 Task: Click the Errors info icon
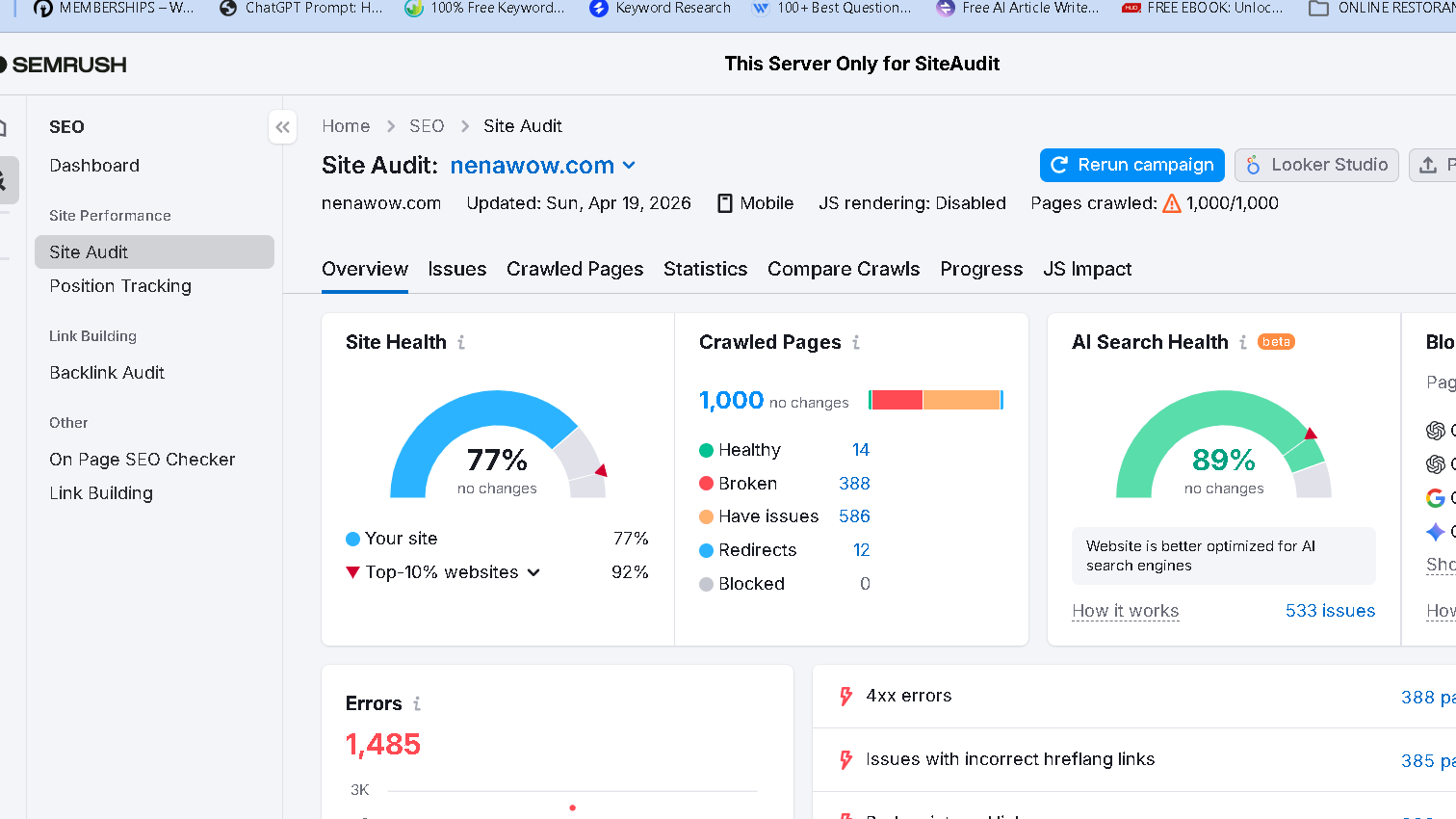[416, 703]
